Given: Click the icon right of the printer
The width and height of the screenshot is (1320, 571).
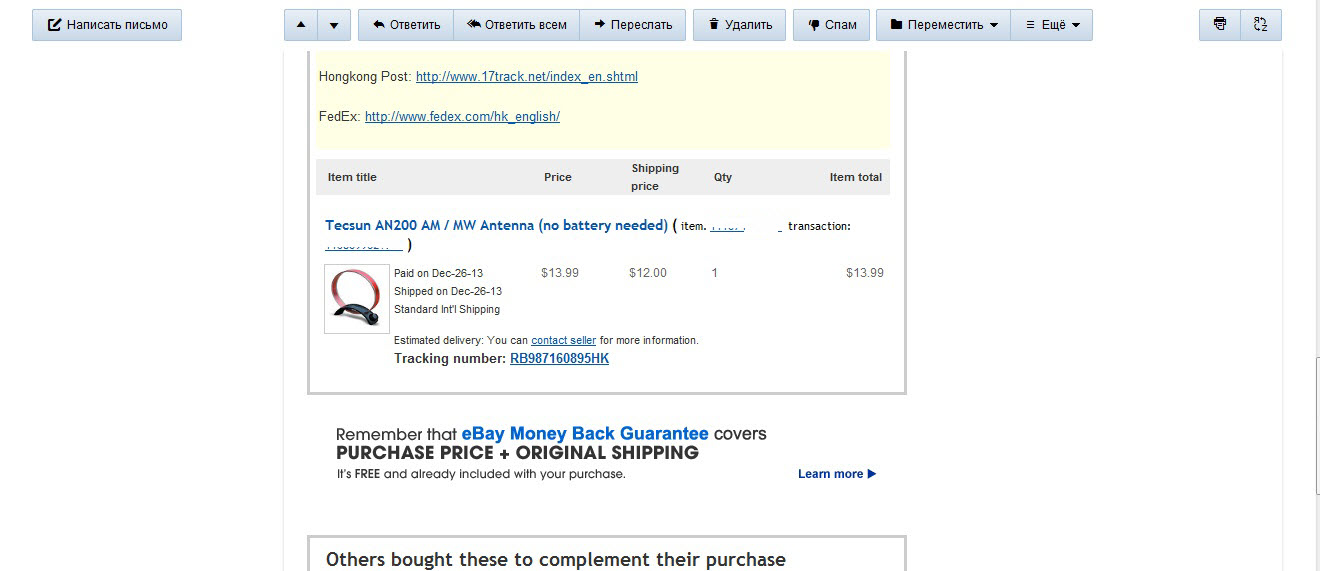Looking at the screenshot, I should coord(1260,25).
